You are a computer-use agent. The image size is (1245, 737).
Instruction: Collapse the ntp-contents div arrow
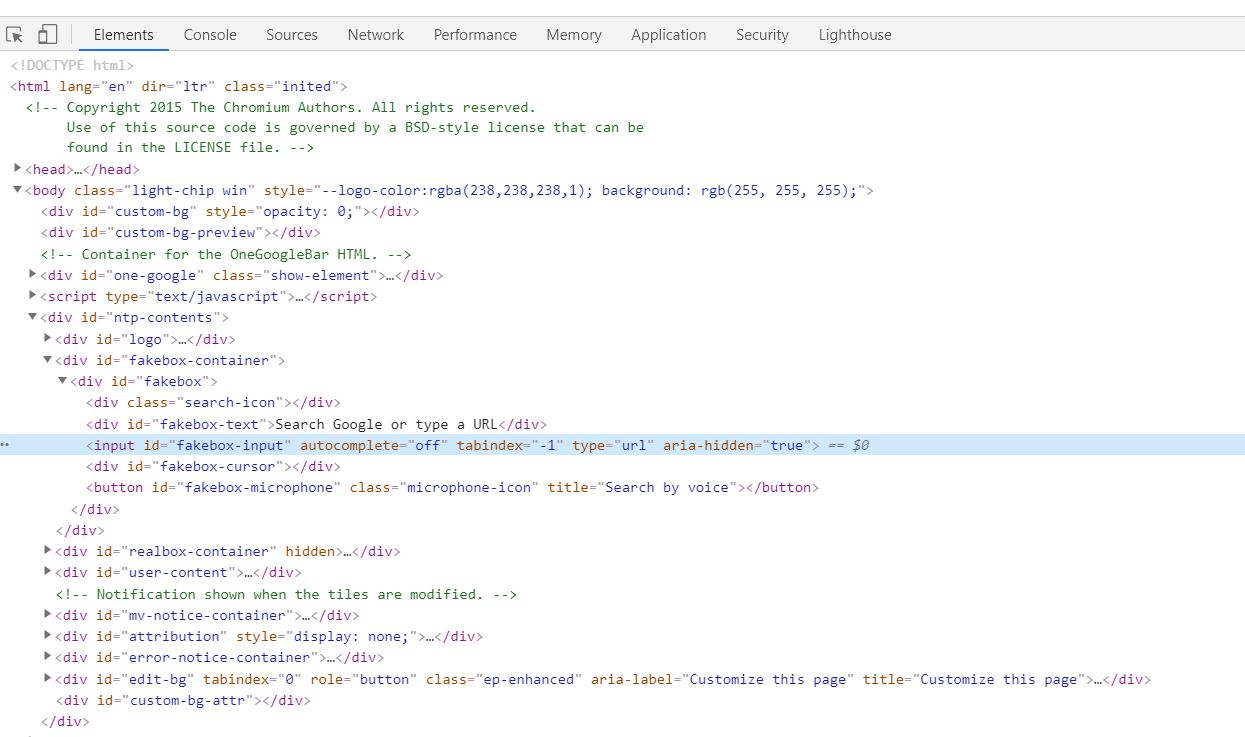33,317
